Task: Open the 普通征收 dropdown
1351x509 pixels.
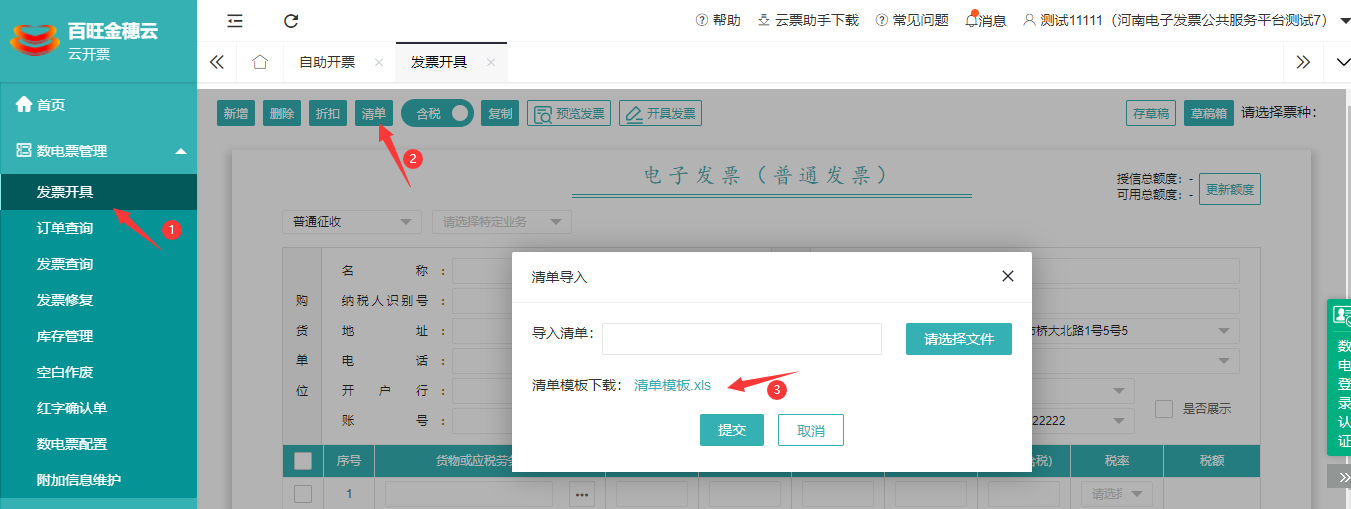Action: 353,222
